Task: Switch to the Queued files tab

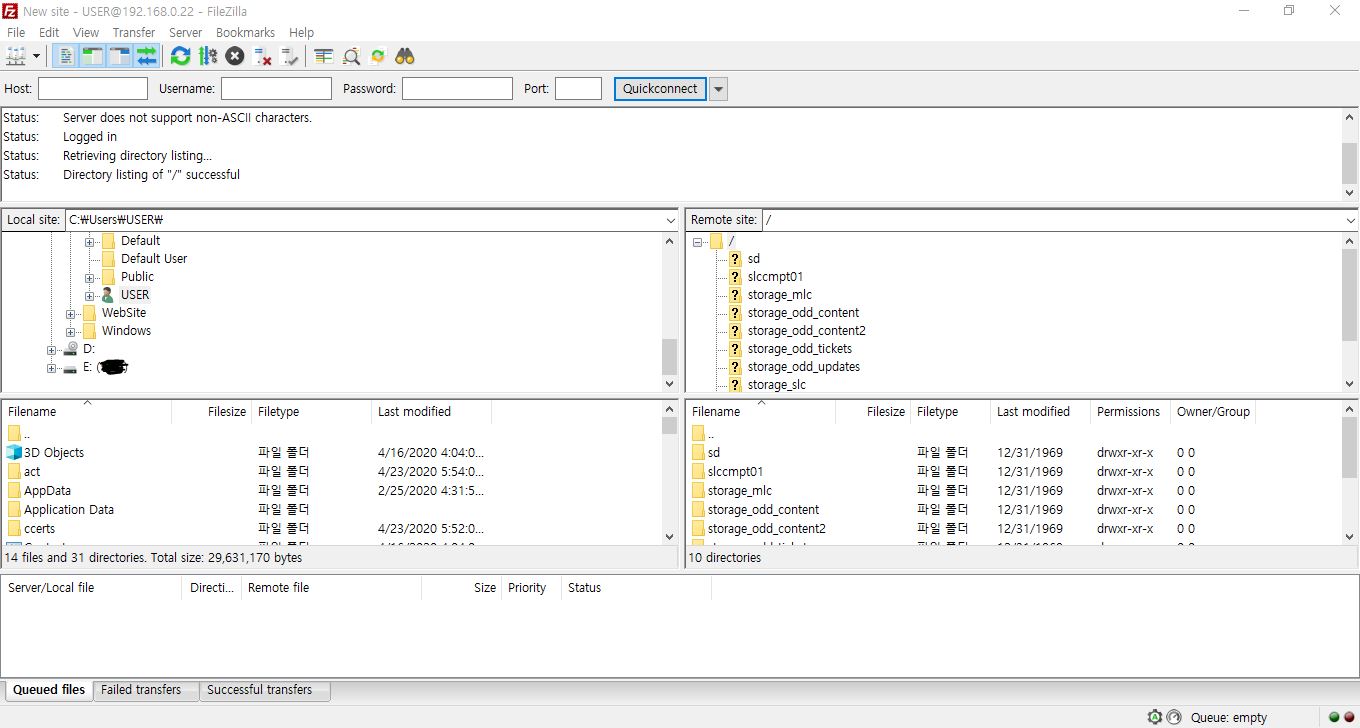Action: point(49,690)
